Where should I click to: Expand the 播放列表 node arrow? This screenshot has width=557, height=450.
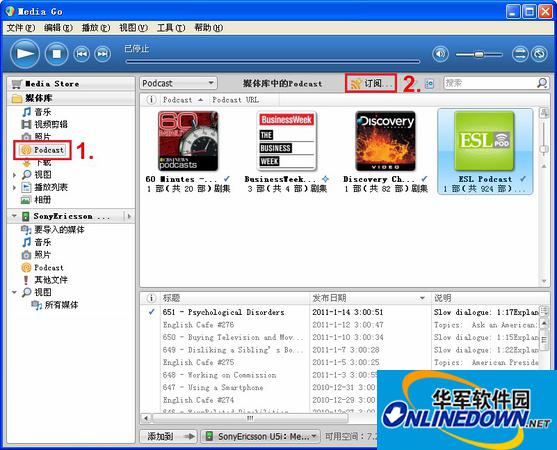click(x=14, y=188)
